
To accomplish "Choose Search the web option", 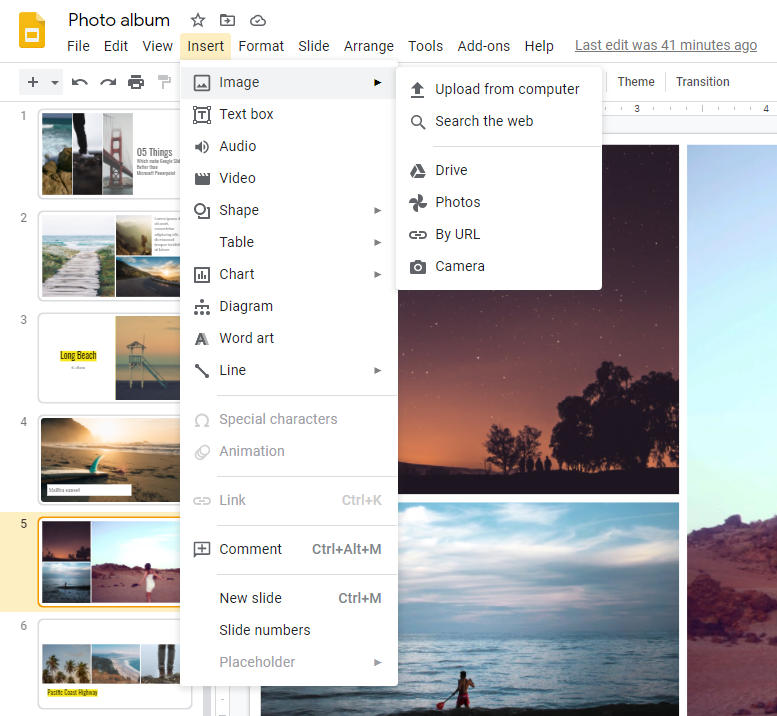I will 499,122.
